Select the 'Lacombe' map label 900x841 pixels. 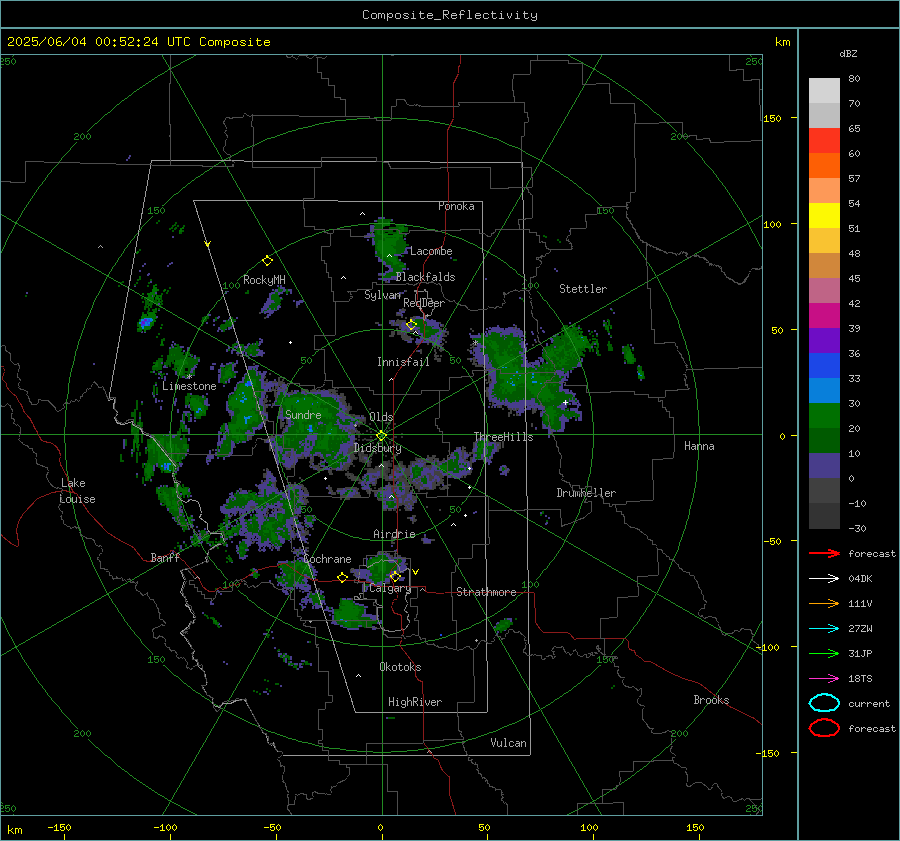pos(431,251)
